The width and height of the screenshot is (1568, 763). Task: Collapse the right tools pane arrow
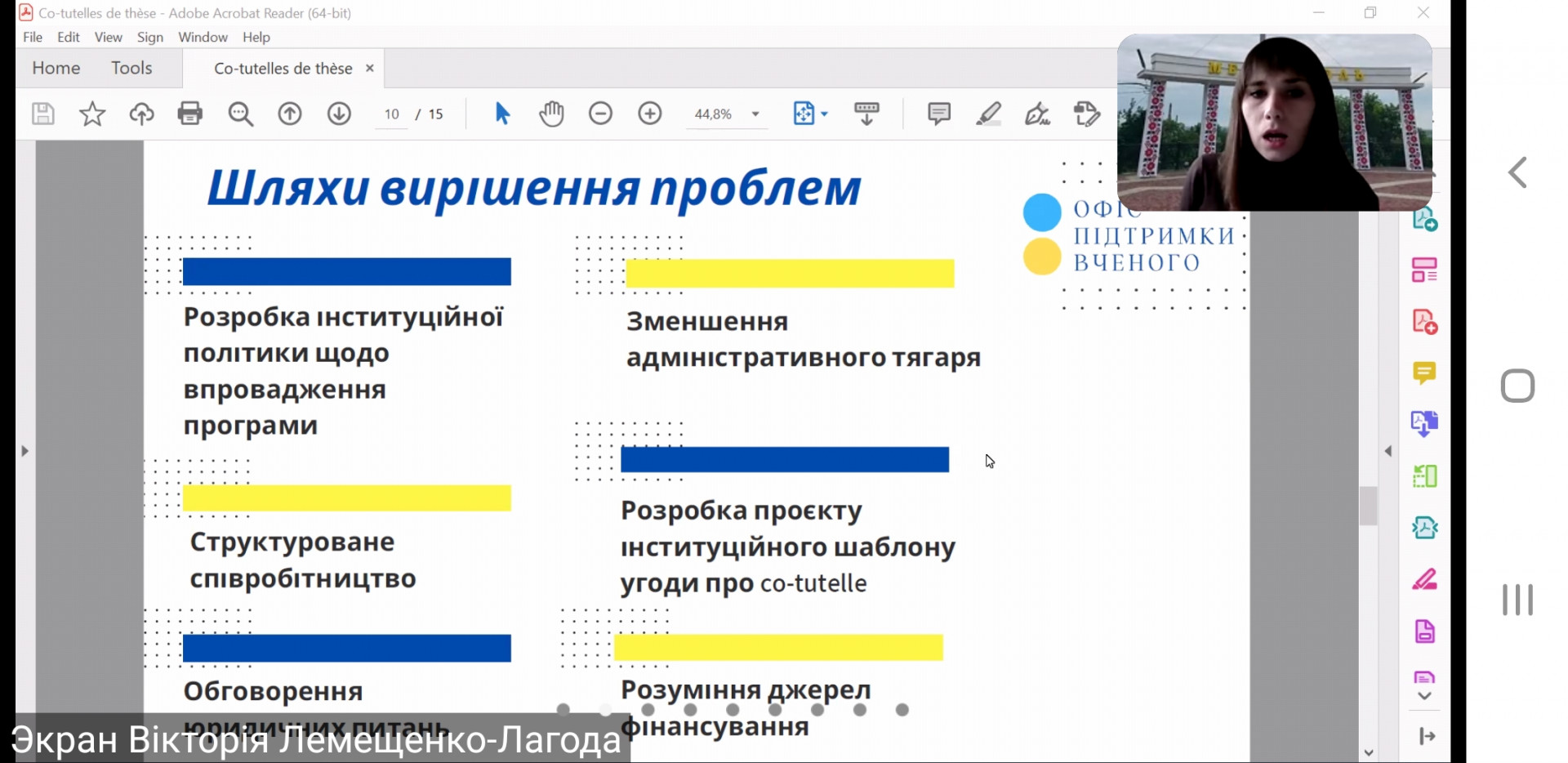(1388, 451)
